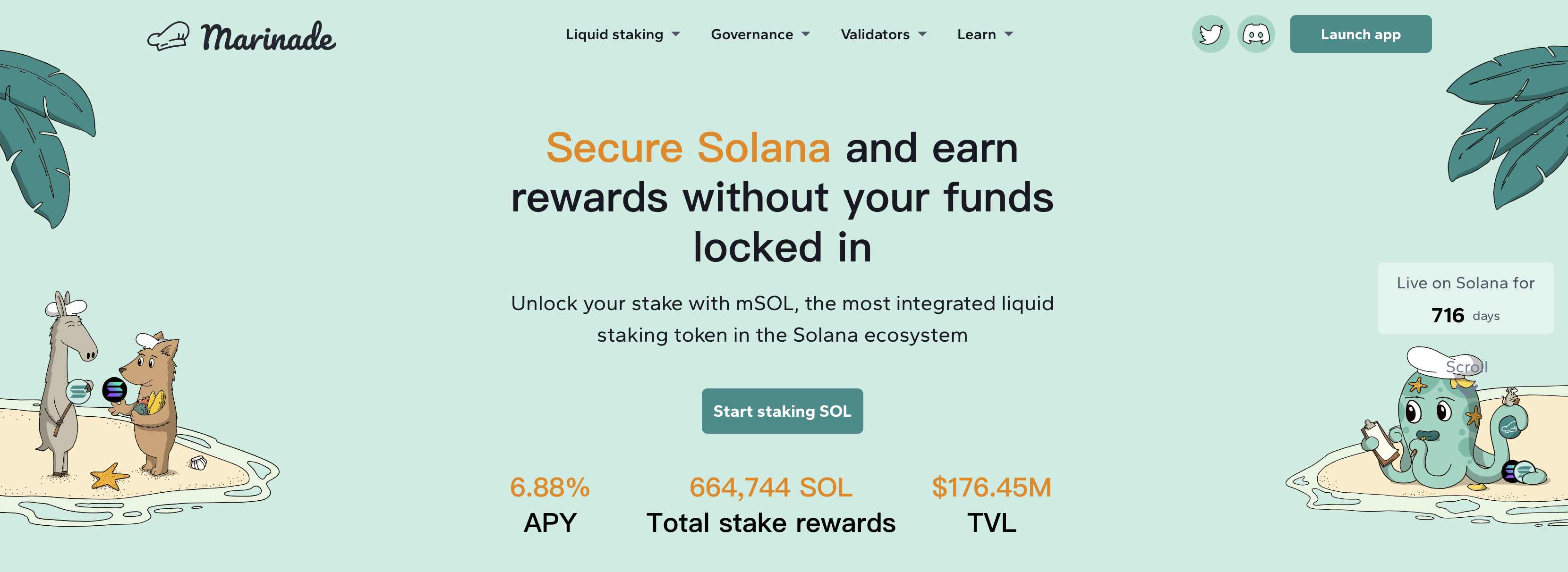Click the orange starfish on the left beach

pos(109,477)
